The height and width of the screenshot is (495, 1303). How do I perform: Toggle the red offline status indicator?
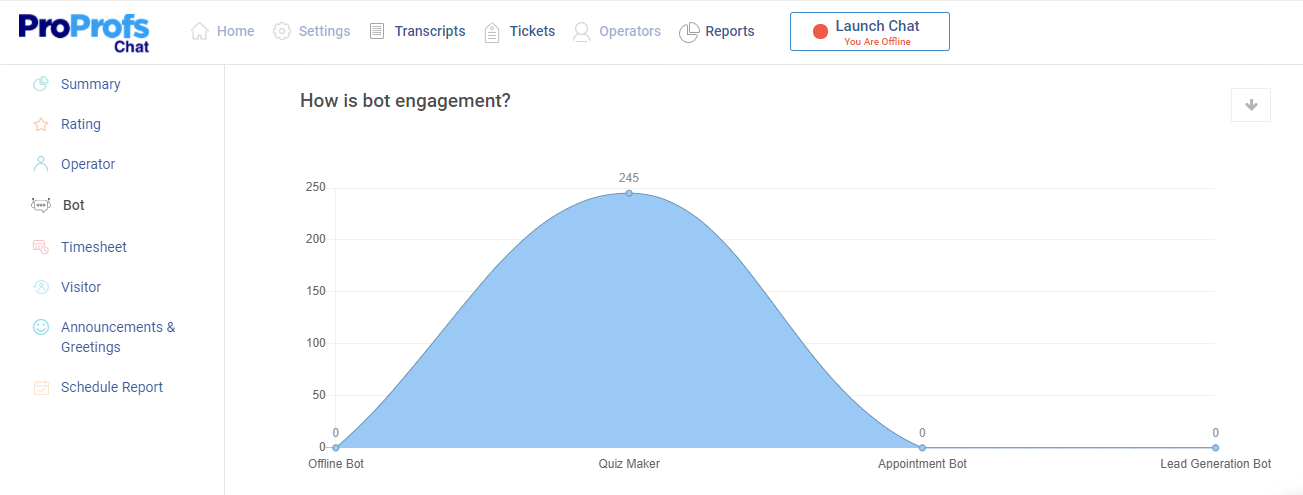tap(821, 32)
